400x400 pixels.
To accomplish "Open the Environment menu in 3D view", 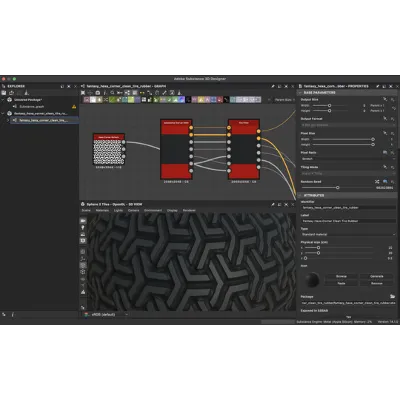I will (153, 211).
